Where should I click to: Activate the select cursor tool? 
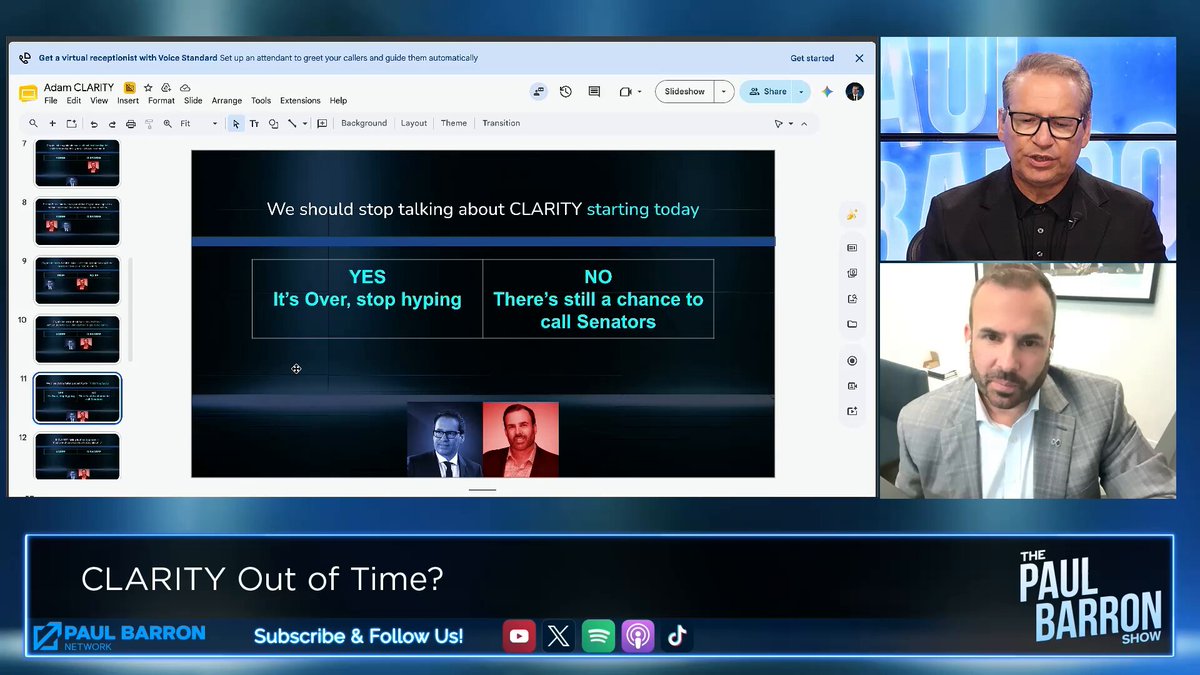[236, 124]
